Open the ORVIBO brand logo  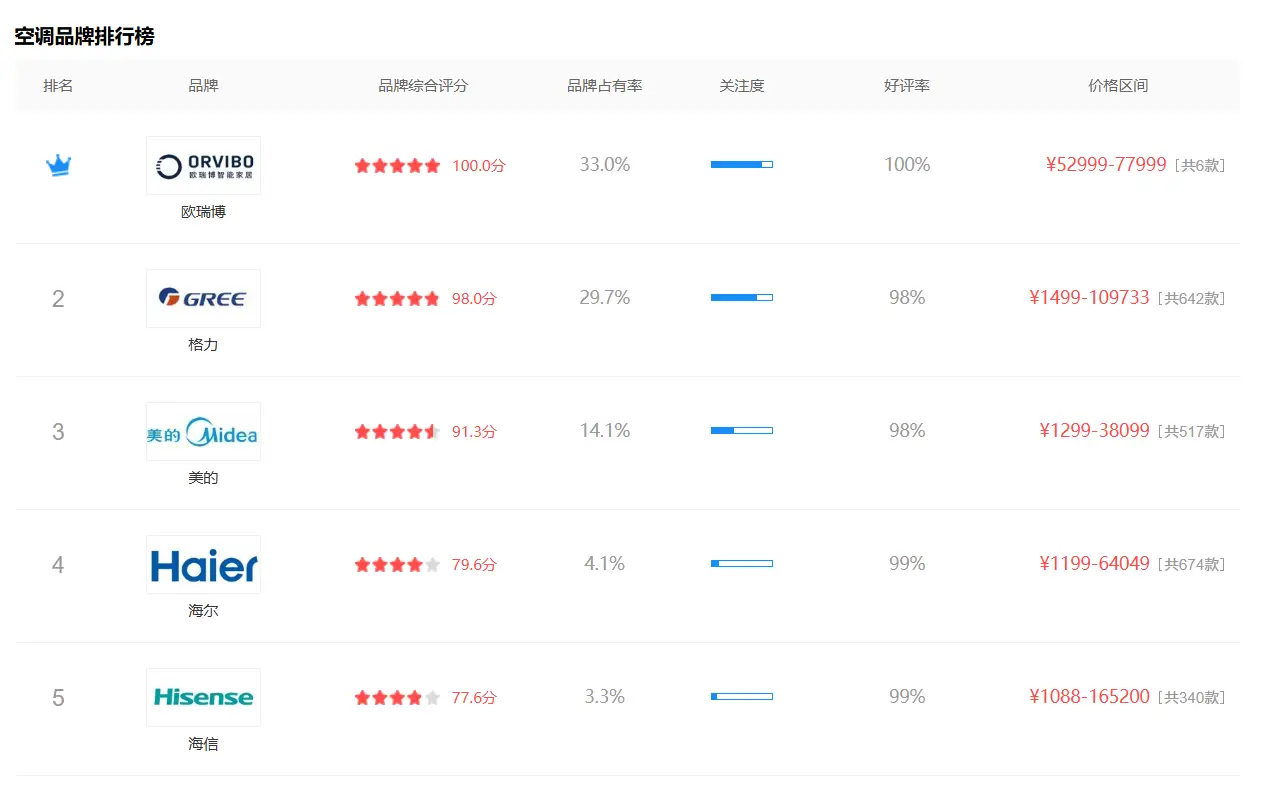coord(203,165)
